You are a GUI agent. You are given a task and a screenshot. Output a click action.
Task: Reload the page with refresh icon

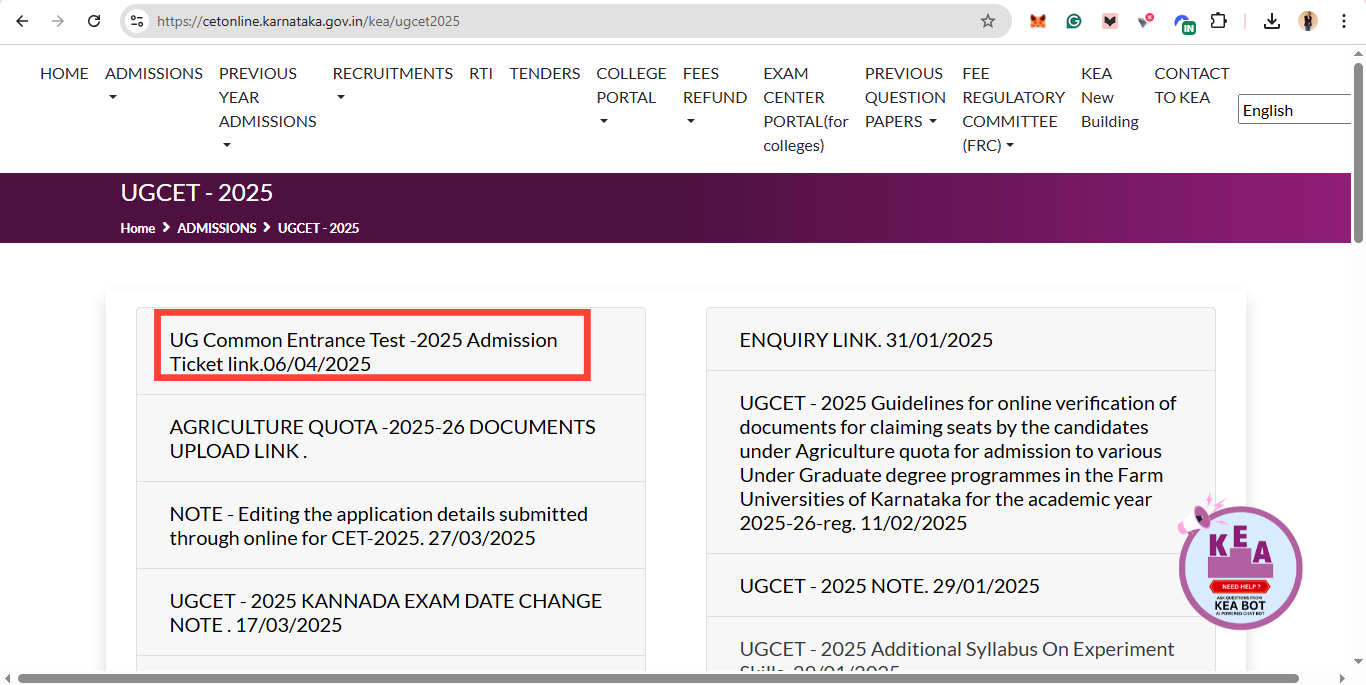pyautogui.click(x=94, y=21)
